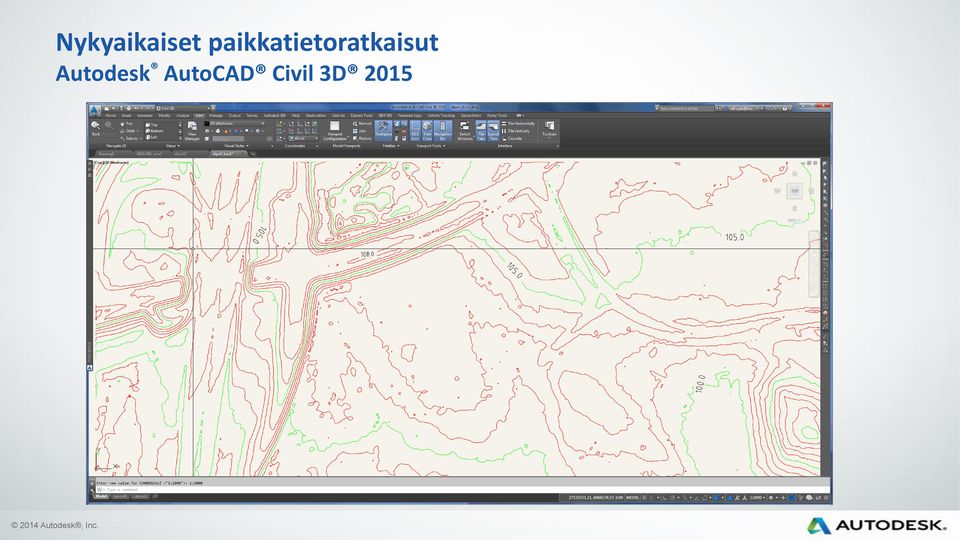The image size is (960, 540).
Task: Open the Insert ribbon tab
Action: (126, 116)
